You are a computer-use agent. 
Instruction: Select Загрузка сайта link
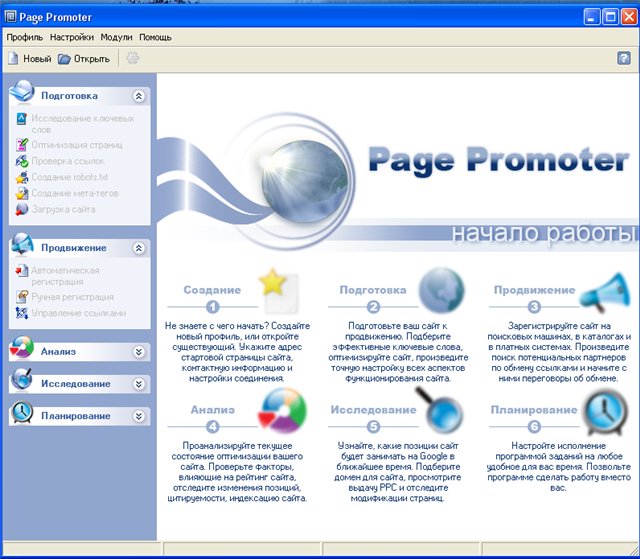pos(64,210)
